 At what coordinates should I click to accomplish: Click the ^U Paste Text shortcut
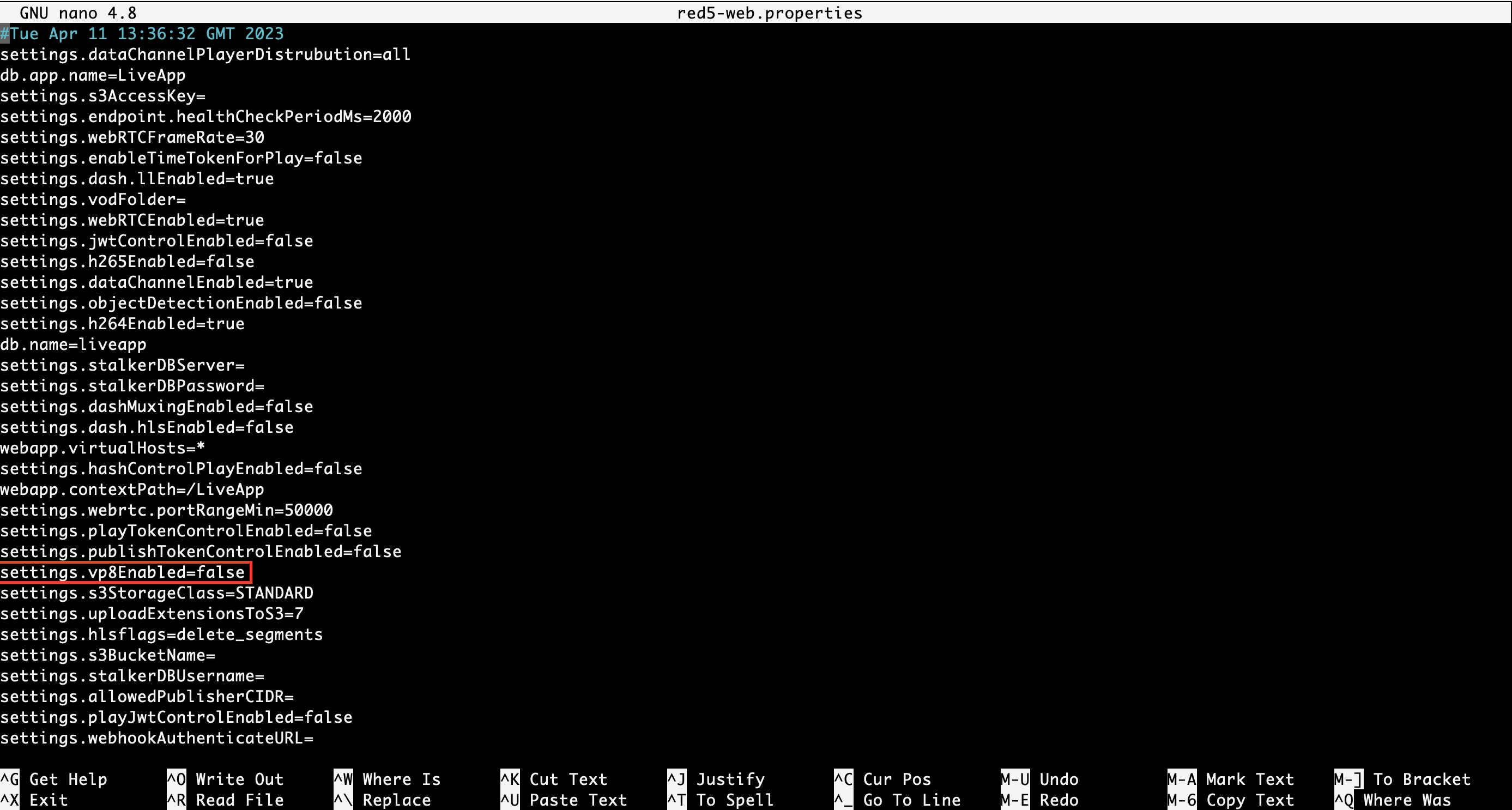pos(564,800)
